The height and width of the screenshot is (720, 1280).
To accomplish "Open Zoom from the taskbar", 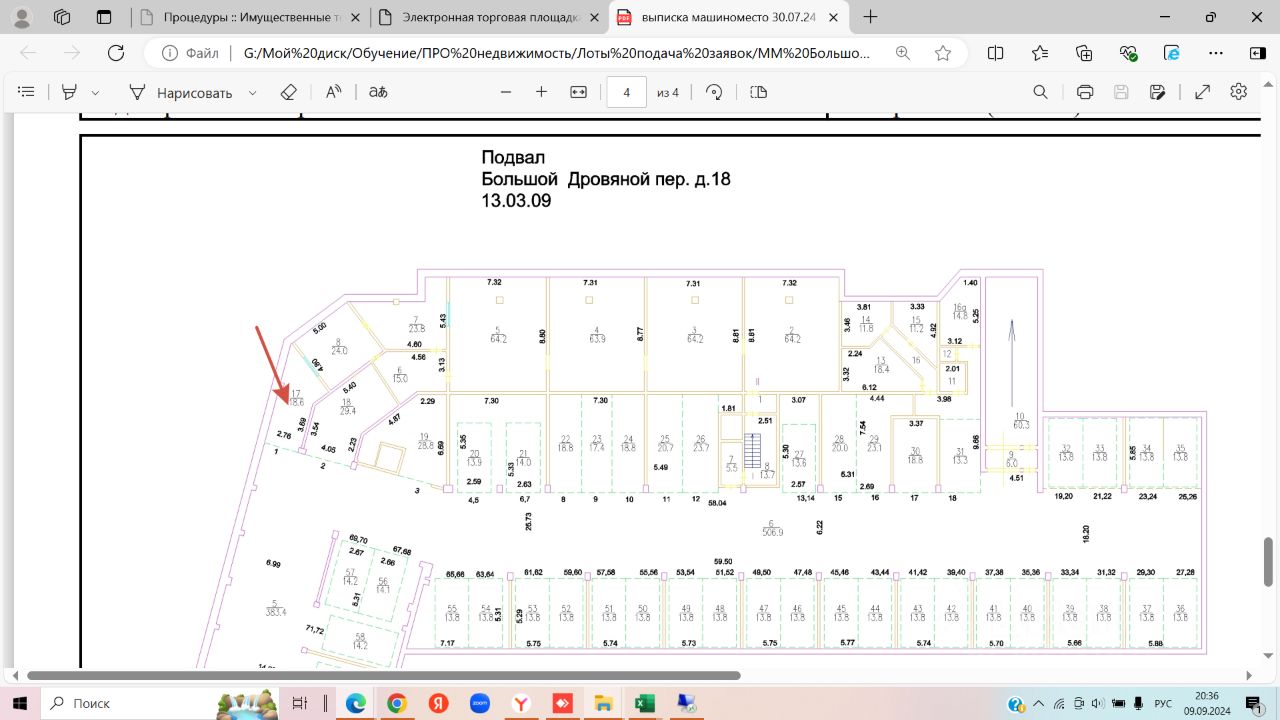I will click(479, 703).
